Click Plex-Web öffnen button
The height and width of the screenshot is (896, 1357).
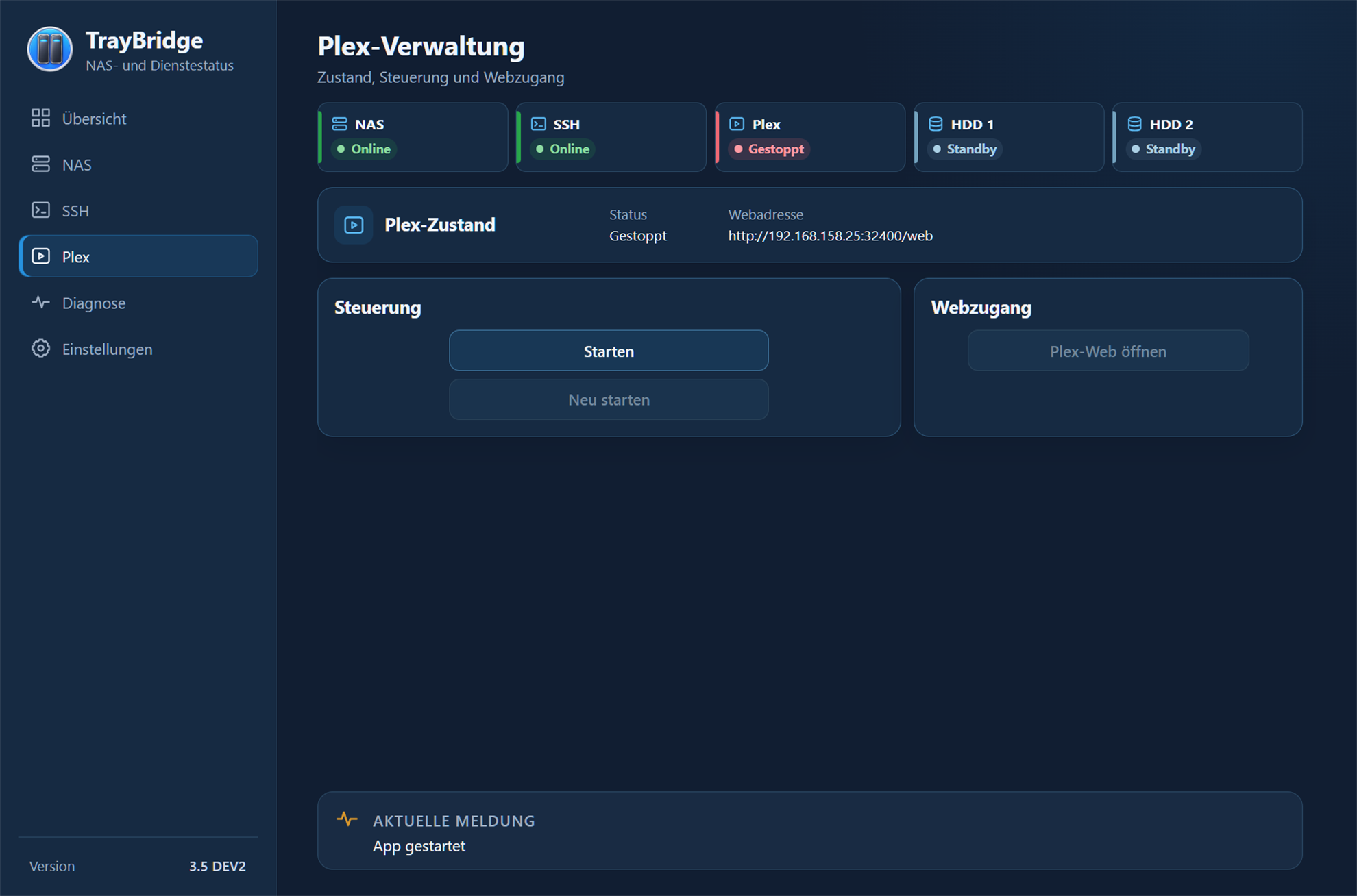(1108, 351)
